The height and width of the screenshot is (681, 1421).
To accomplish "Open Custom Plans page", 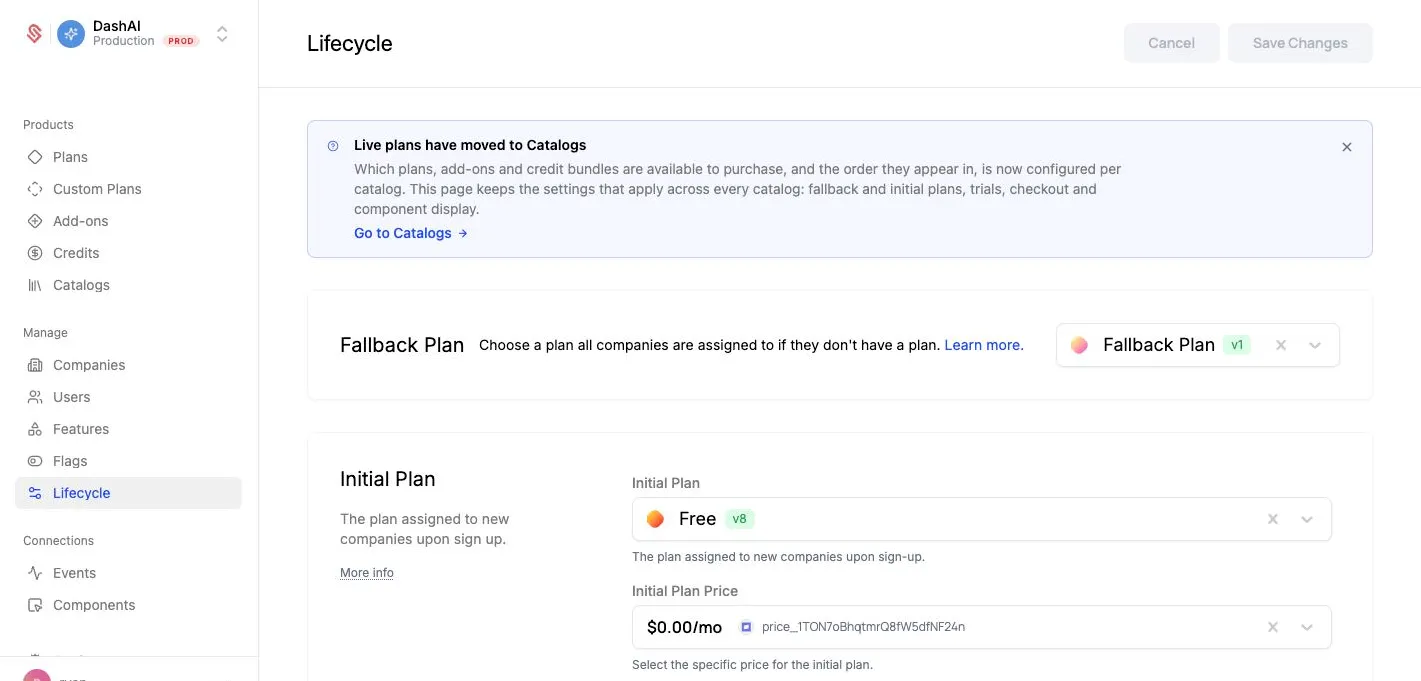I will (128, 189).
